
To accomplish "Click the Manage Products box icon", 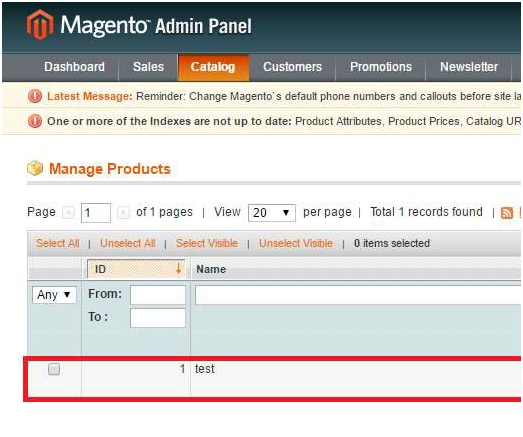I will pos(35,168).
